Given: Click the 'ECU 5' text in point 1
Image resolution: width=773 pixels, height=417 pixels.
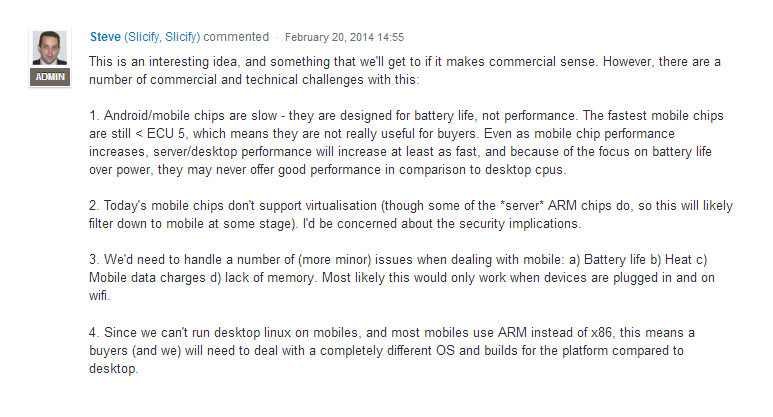Looking at the screenshot, I should [166, 134].
